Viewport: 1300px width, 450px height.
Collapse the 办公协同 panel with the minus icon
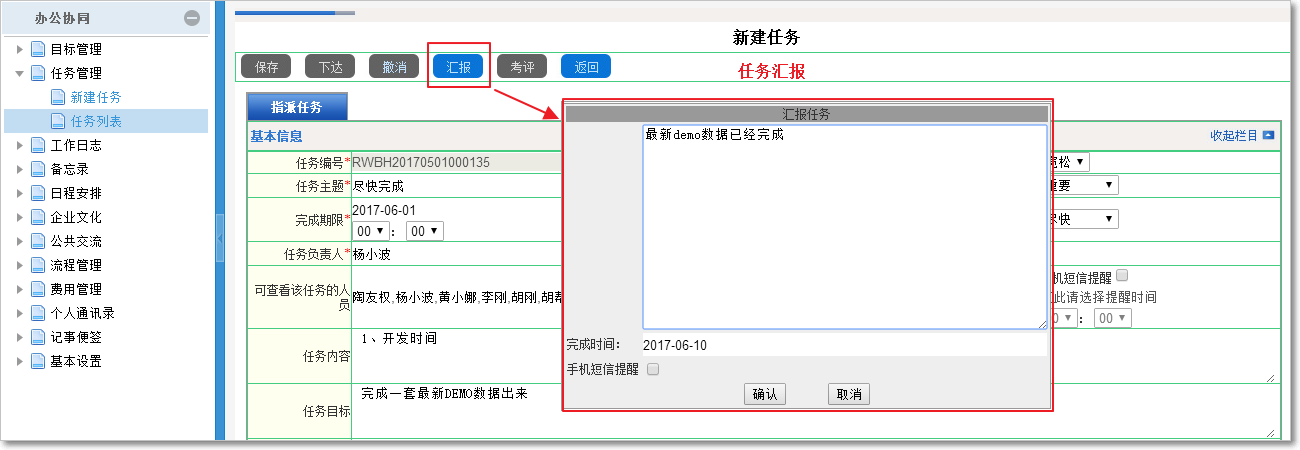[x=192, y=18]
